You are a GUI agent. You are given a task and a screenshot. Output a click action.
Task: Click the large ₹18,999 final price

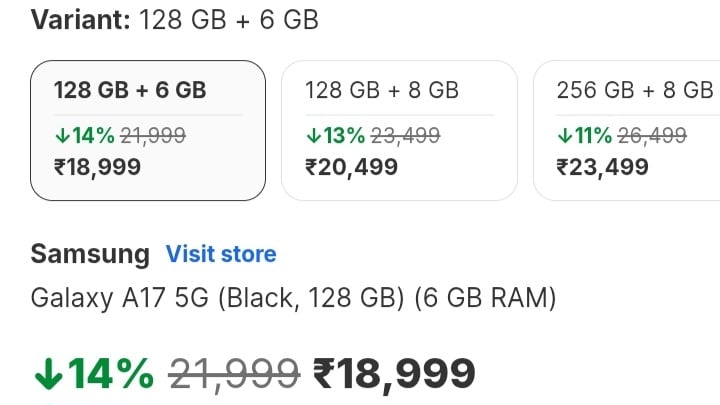(x=394, y=374)
